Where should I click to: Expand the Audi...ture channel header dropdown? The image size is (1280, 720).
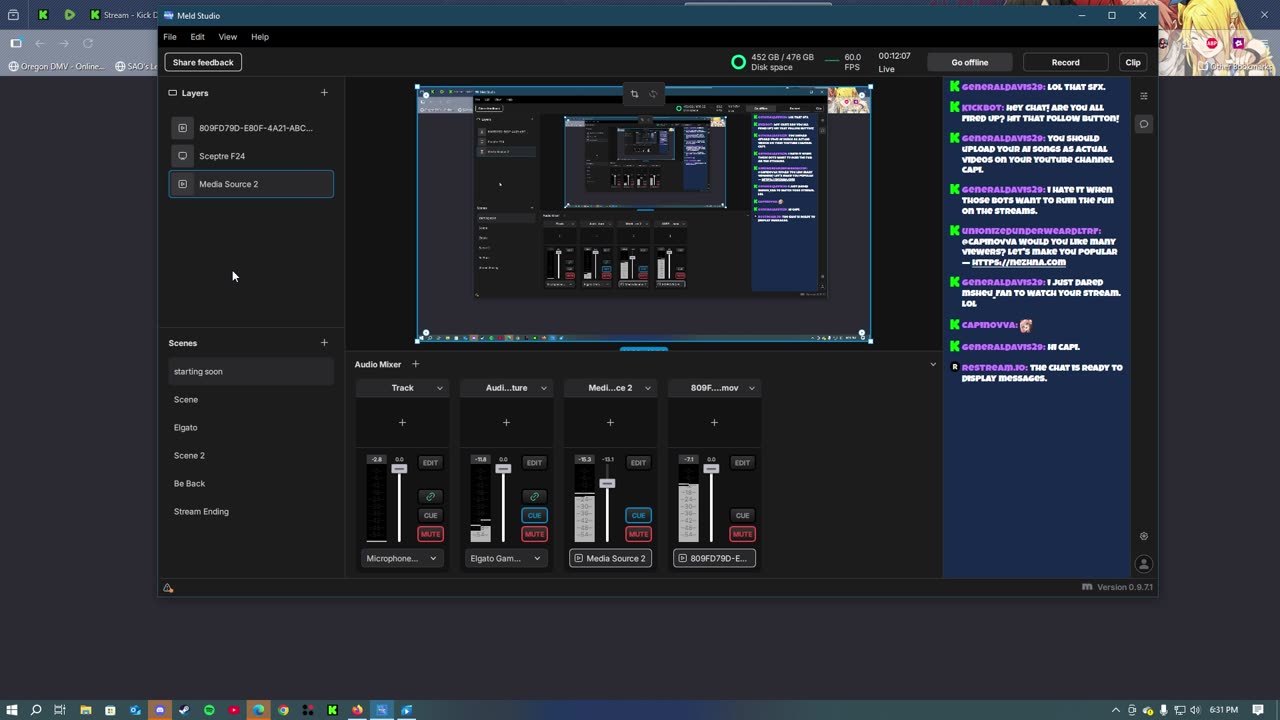click(x=544, y=388)
